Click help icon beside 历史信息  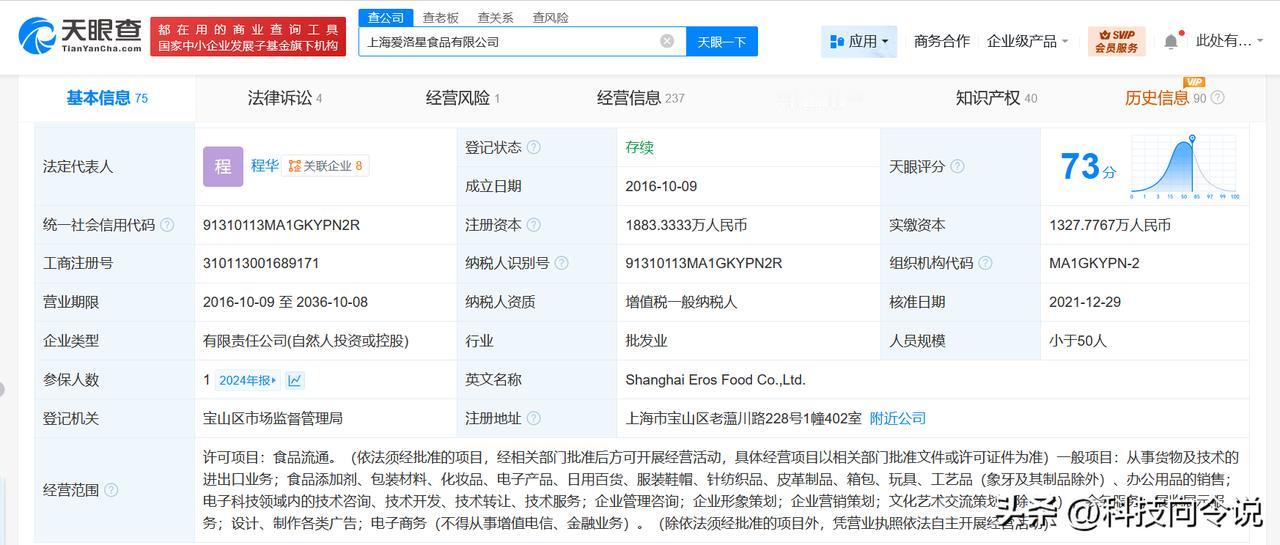1217,98
